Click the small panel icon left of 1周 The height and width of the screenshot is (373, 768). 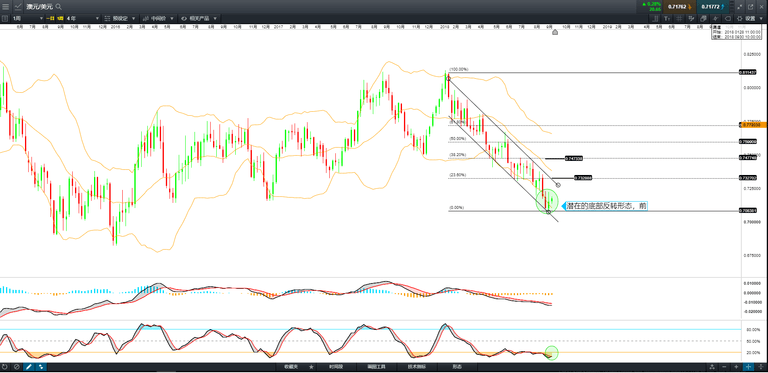[x=5, y=18]
